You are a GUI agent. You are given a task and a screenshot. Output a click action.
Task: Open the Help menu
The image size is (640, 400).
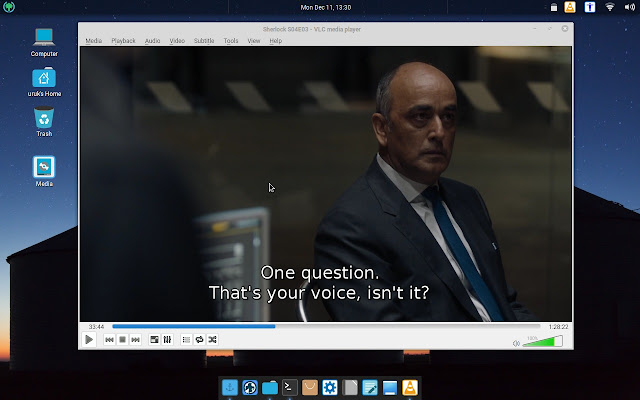coord(276,41)
